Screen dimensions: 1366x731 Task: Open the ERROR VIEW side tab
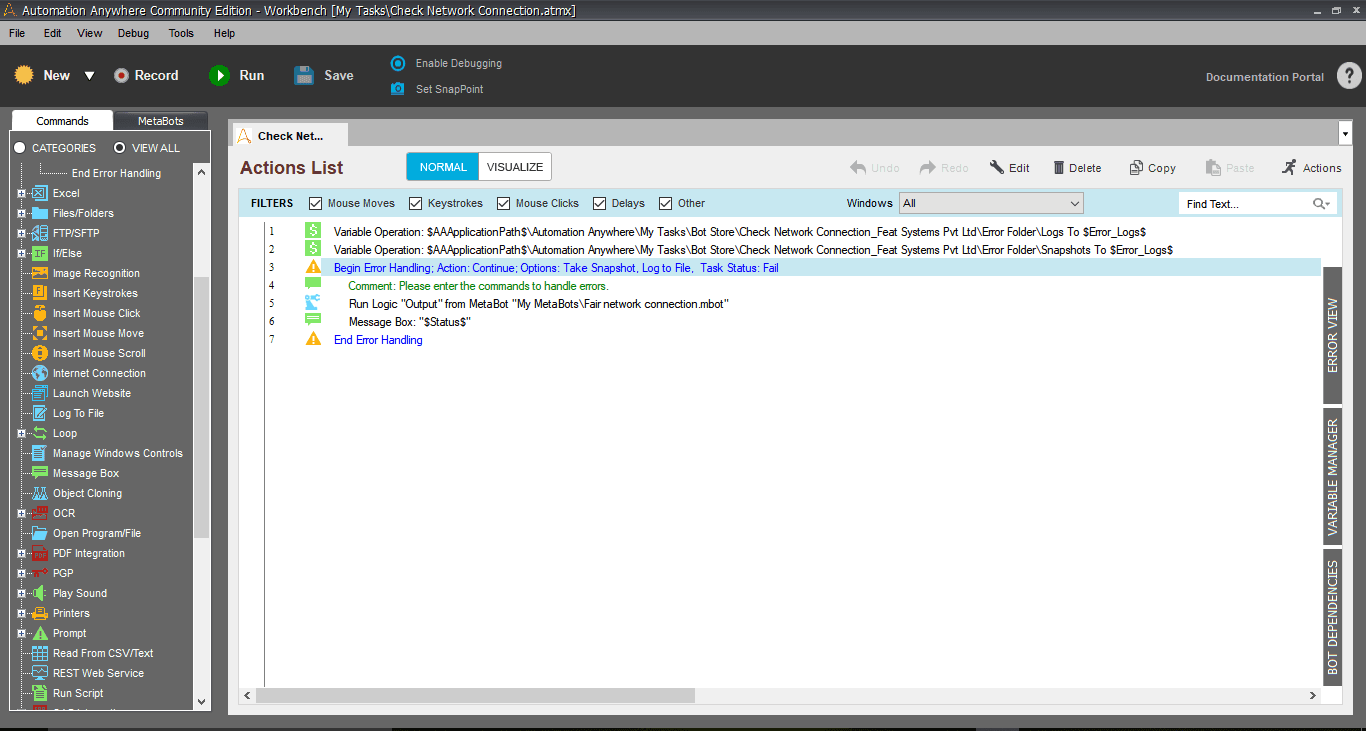[1333, 335]
